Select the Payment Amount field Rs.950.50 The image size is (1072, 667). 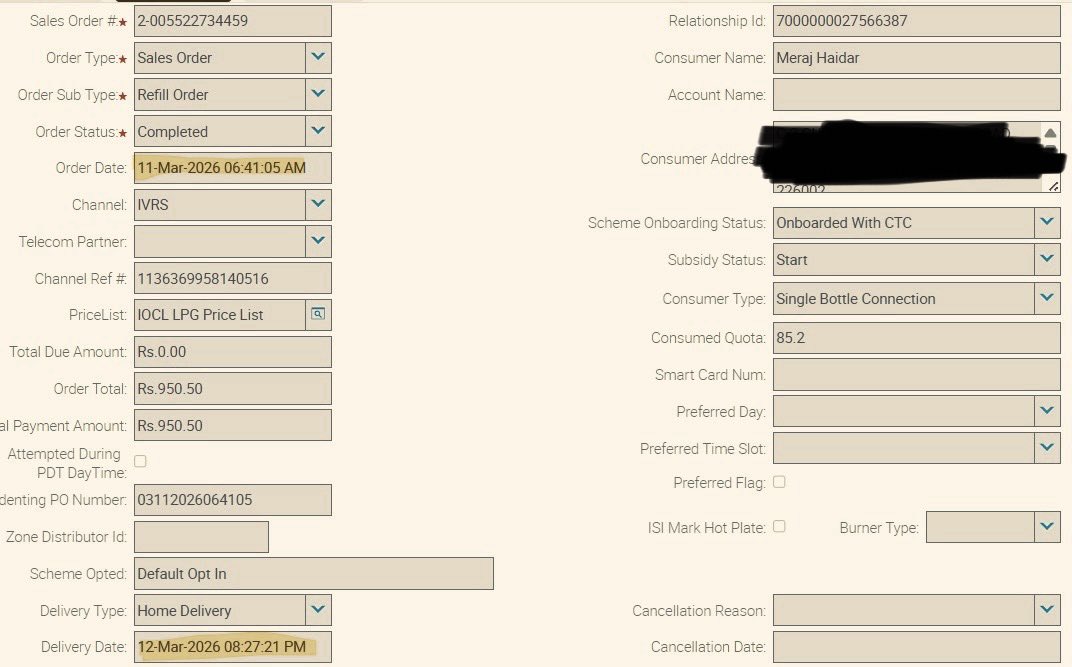click(232, 425)
